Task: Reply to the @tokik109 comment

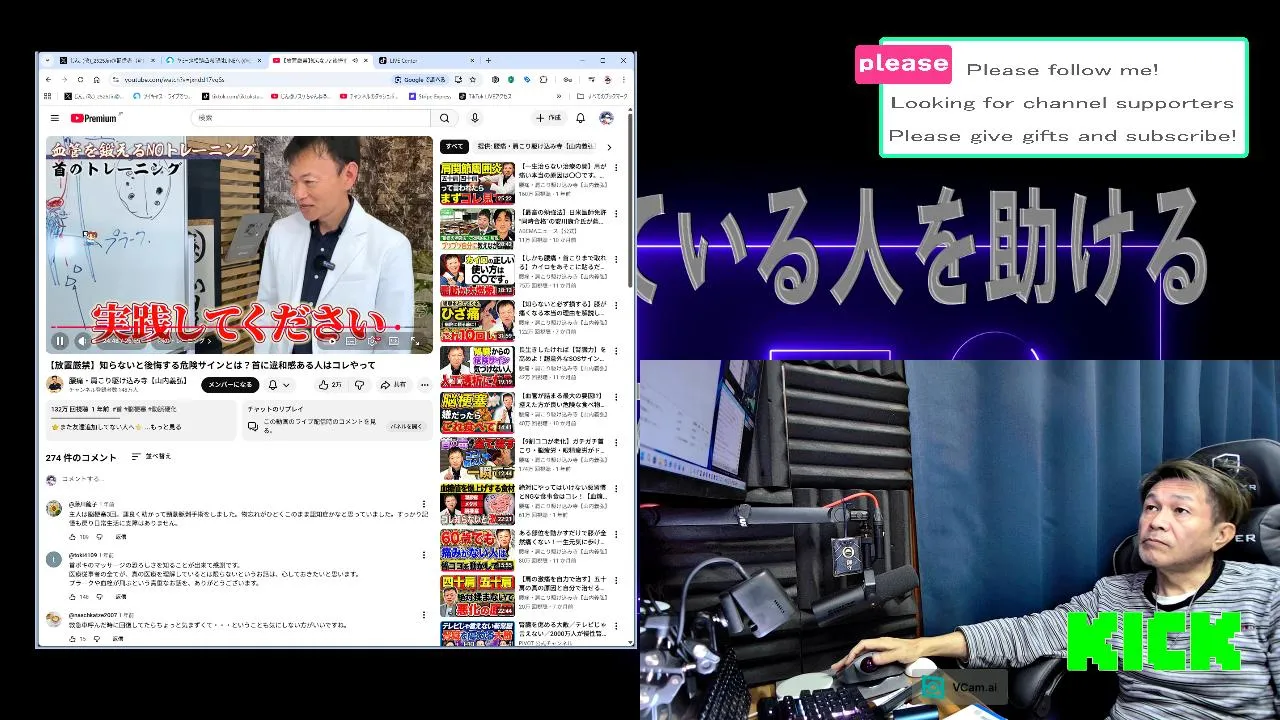Action: [x=120, y=597]
